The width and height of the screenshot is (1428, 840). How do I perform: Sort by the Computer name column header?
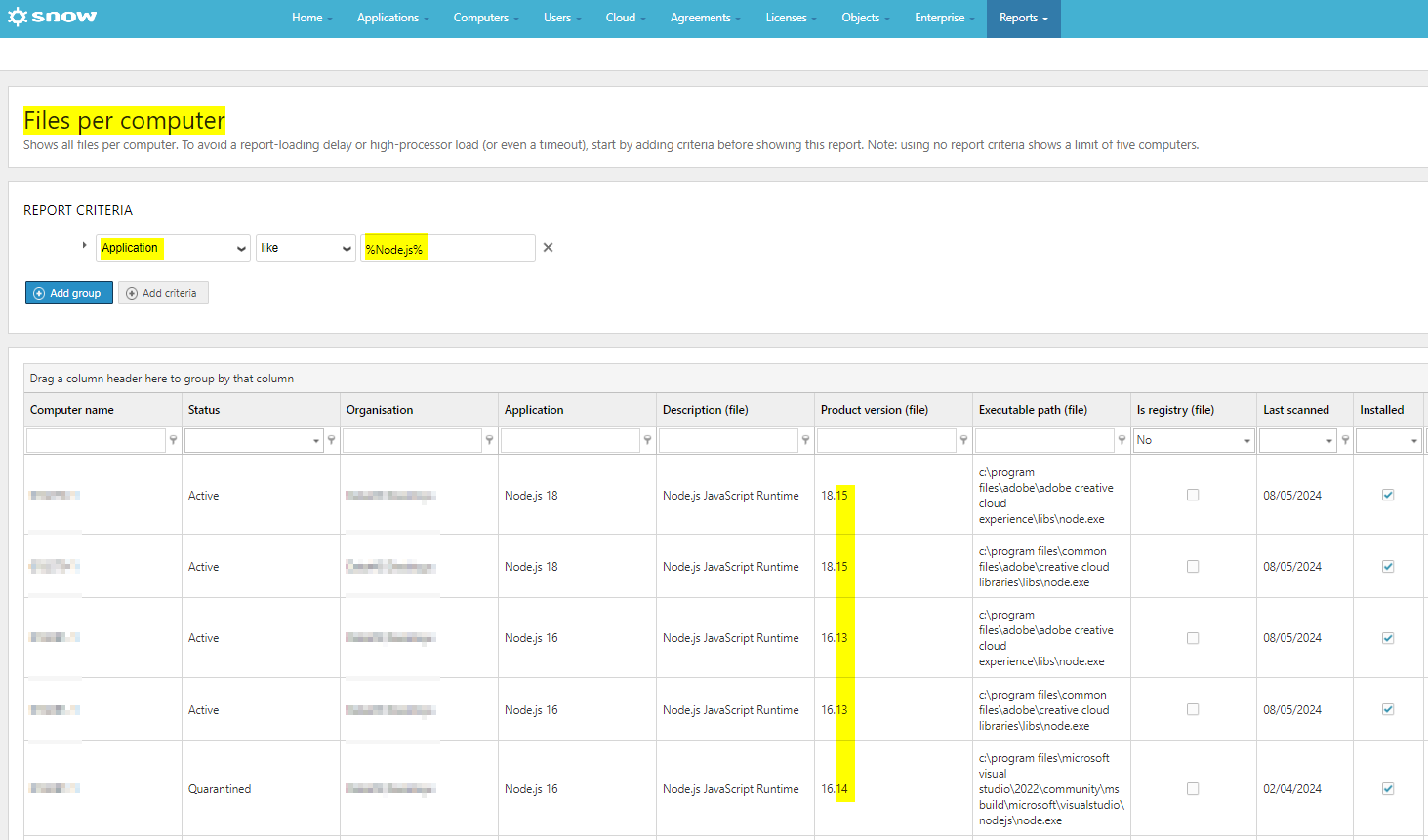tap(102, 410)
